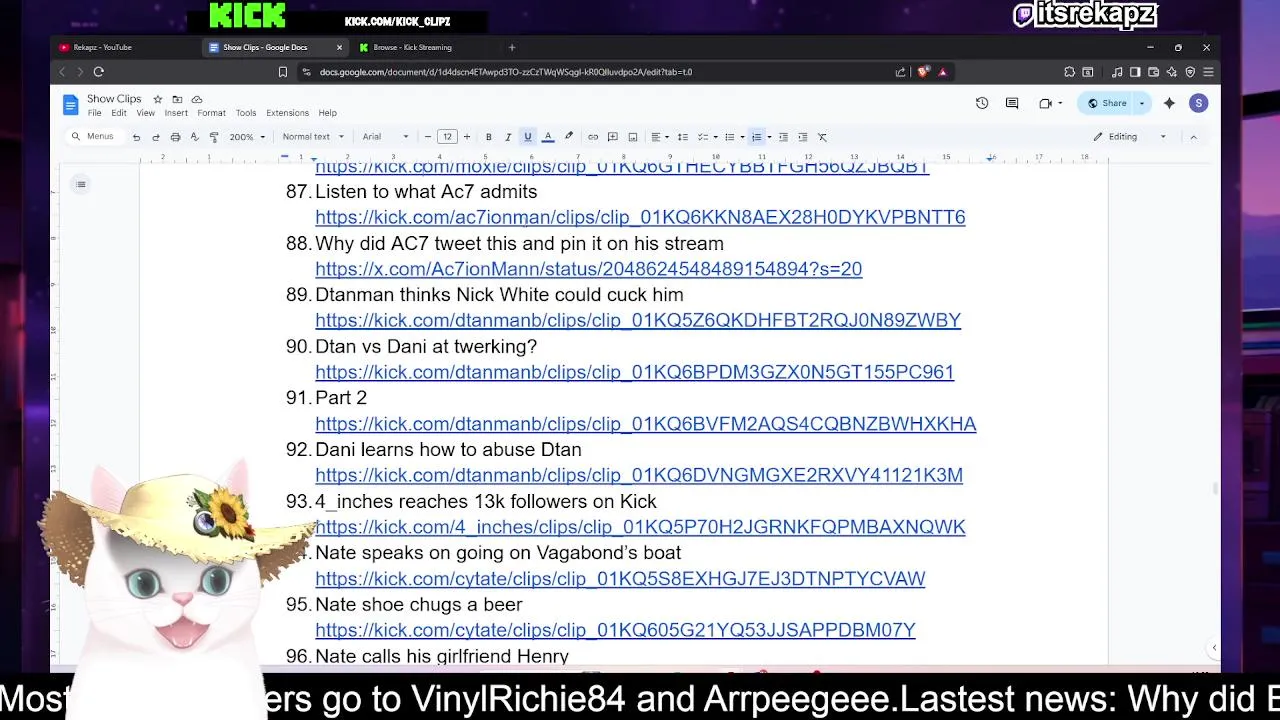Open the Google account avatar S
1280x720 pixels.
pyautogui.click(x=1198, y=103)
